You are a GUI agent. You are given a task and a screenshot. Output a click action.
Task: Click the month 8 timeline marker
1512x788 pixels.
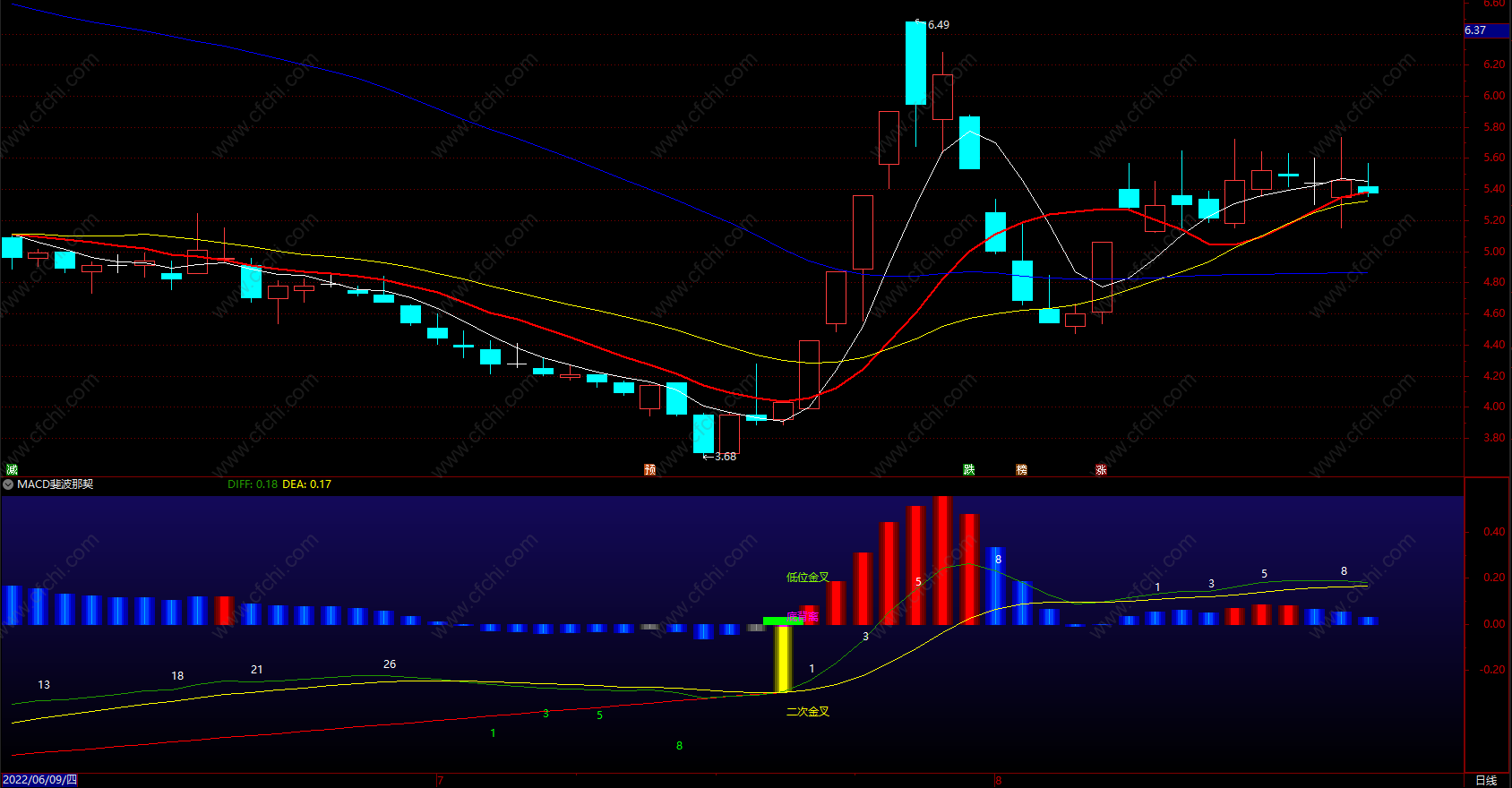point(999,781)
